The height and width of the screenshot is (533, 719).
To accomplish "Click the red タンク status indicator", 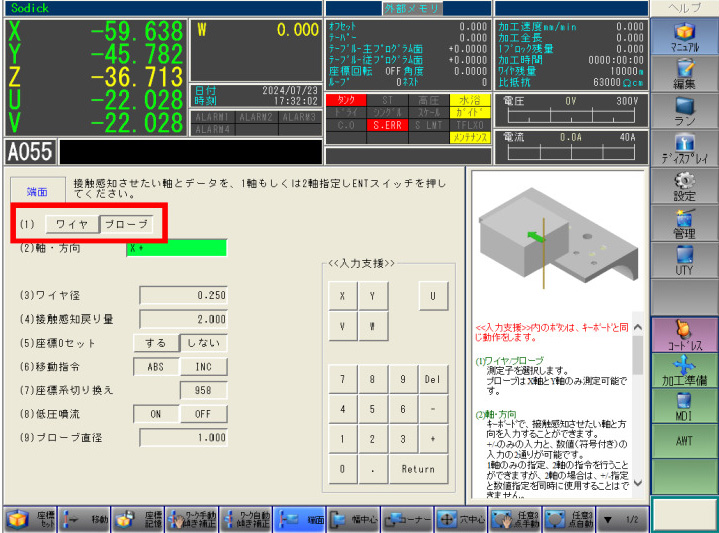I will (x=346, y=100).
